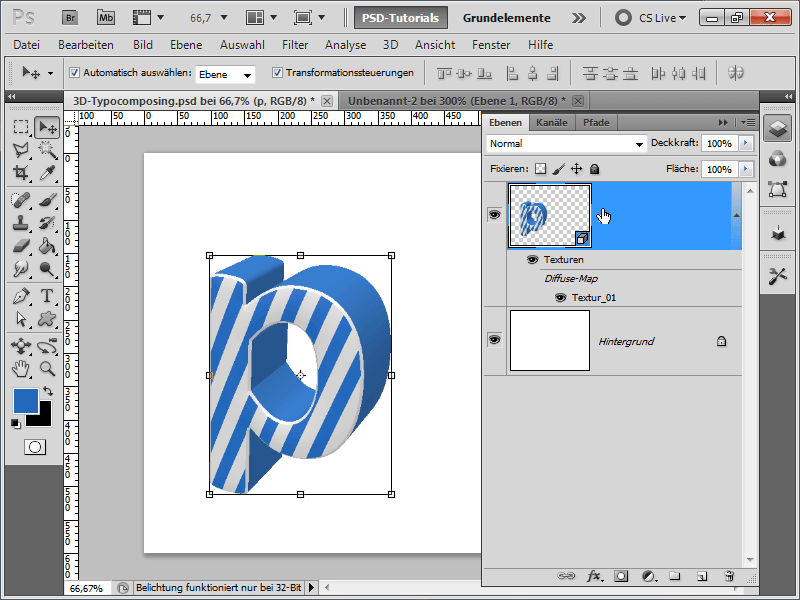The width and height of the screenshot is (800, 600).
Task: Select the Crop tool
Action: point(20,172)
